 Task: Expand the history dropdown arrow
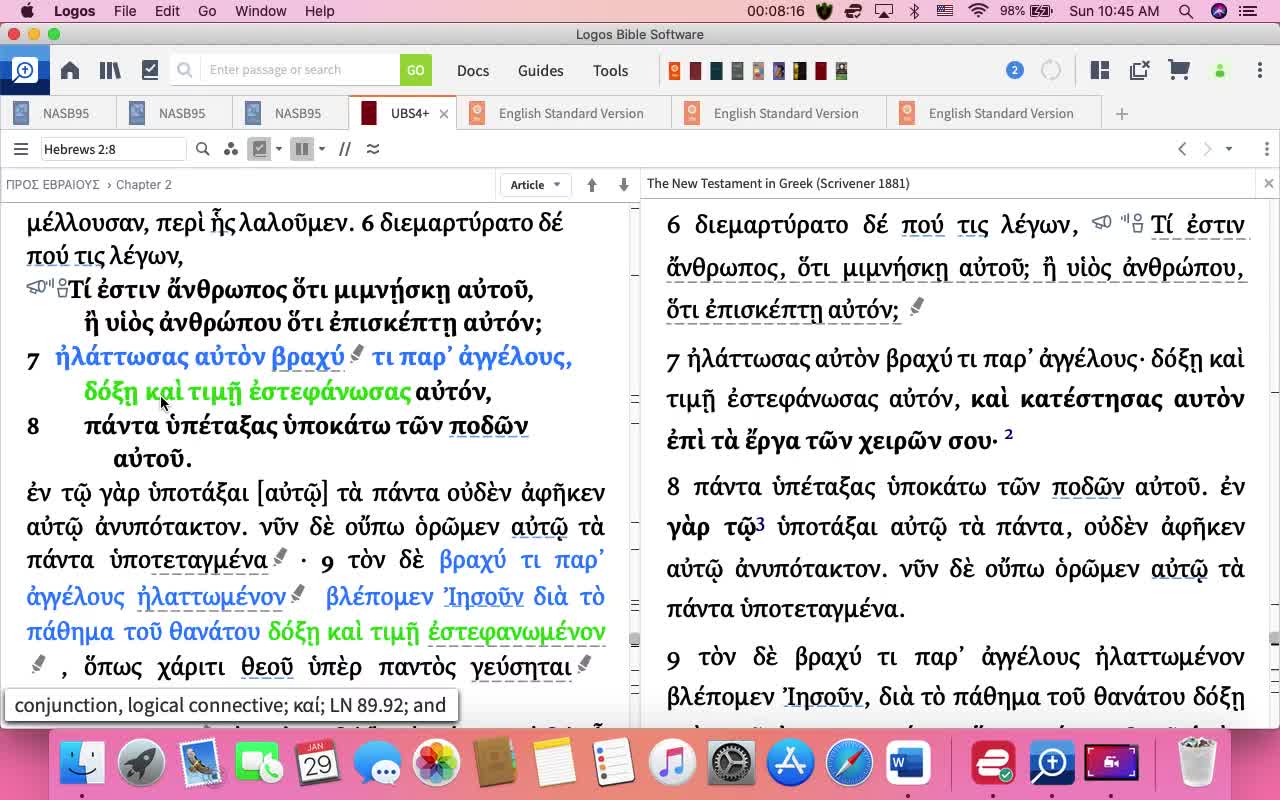(x=1229, y=149)
